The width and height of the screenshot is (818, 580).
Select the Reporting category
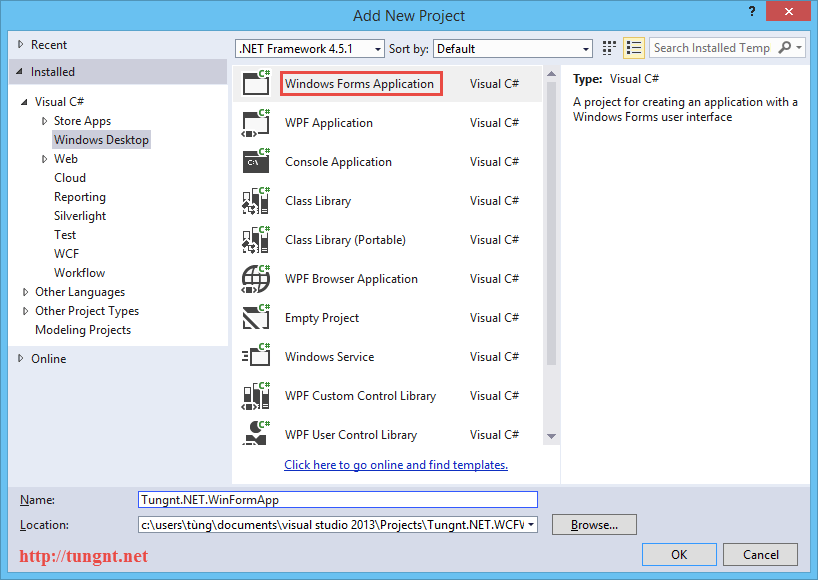coord(80,197)
